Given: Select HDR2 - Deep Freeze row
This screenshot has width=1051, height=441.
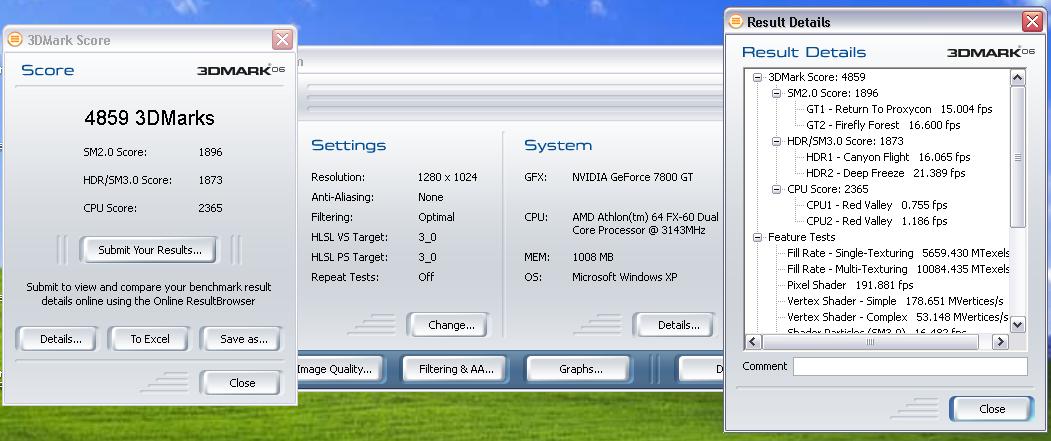Looking at the screenshot, I should [x=885, y=173].
